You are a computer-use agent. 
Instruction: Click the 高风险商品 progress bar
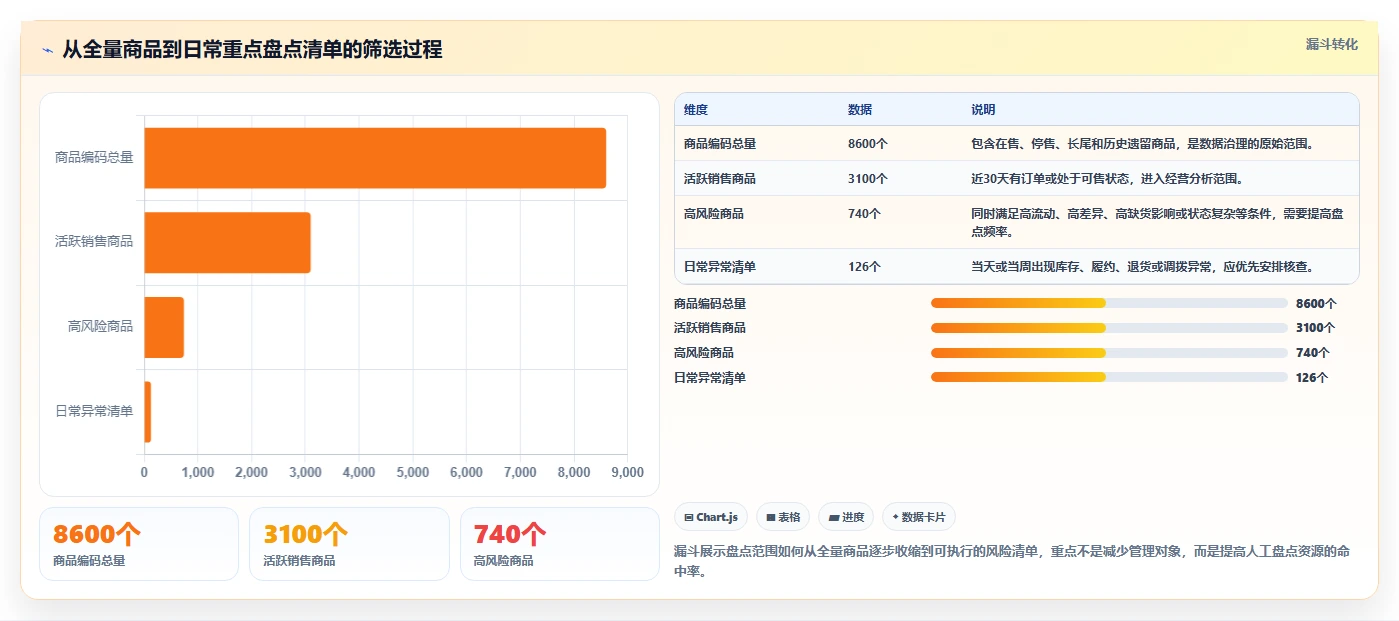[1109, 352]
